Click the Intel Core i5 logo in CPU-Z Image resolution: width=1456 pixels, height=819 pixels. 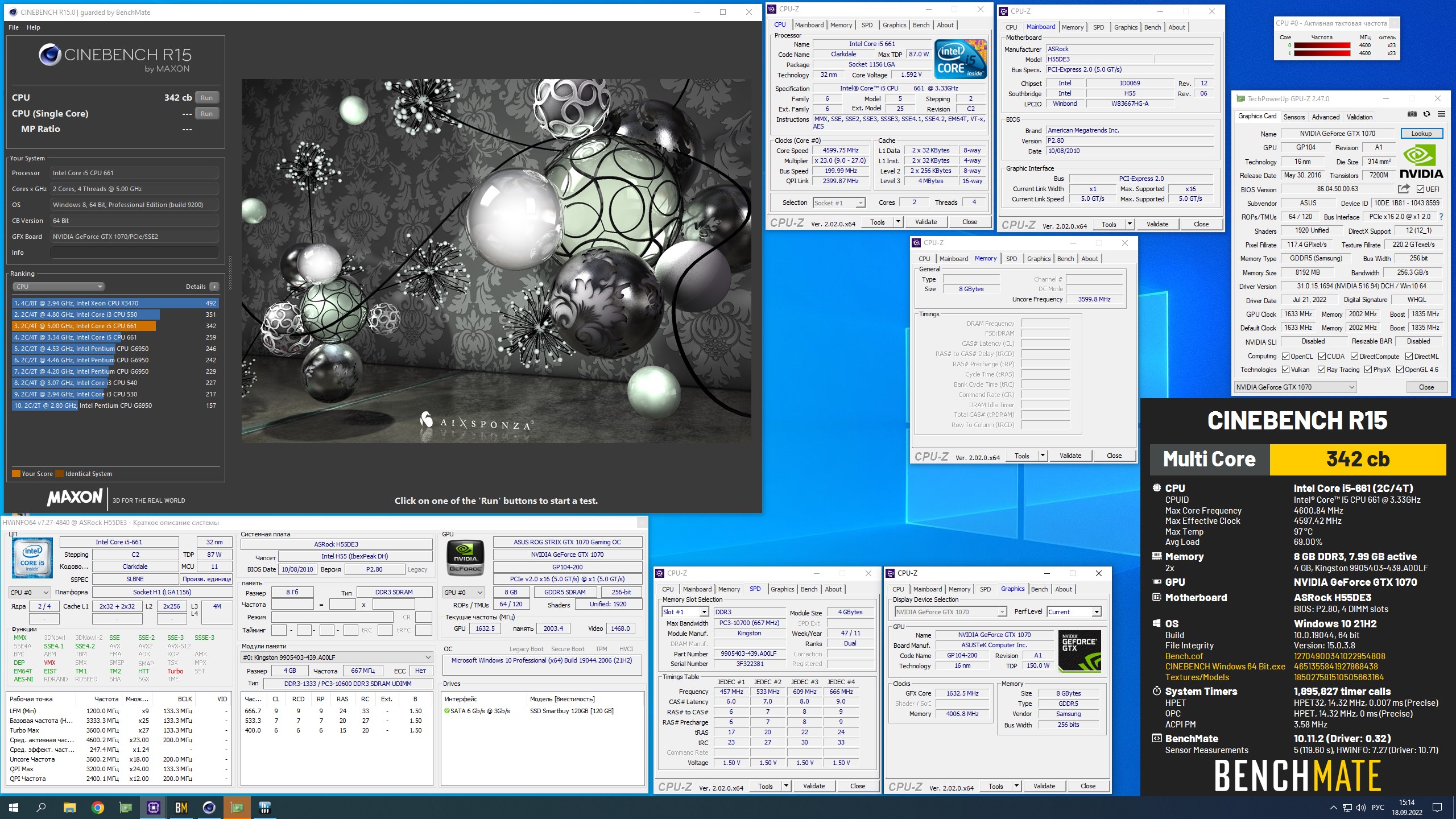pos(961,59)
